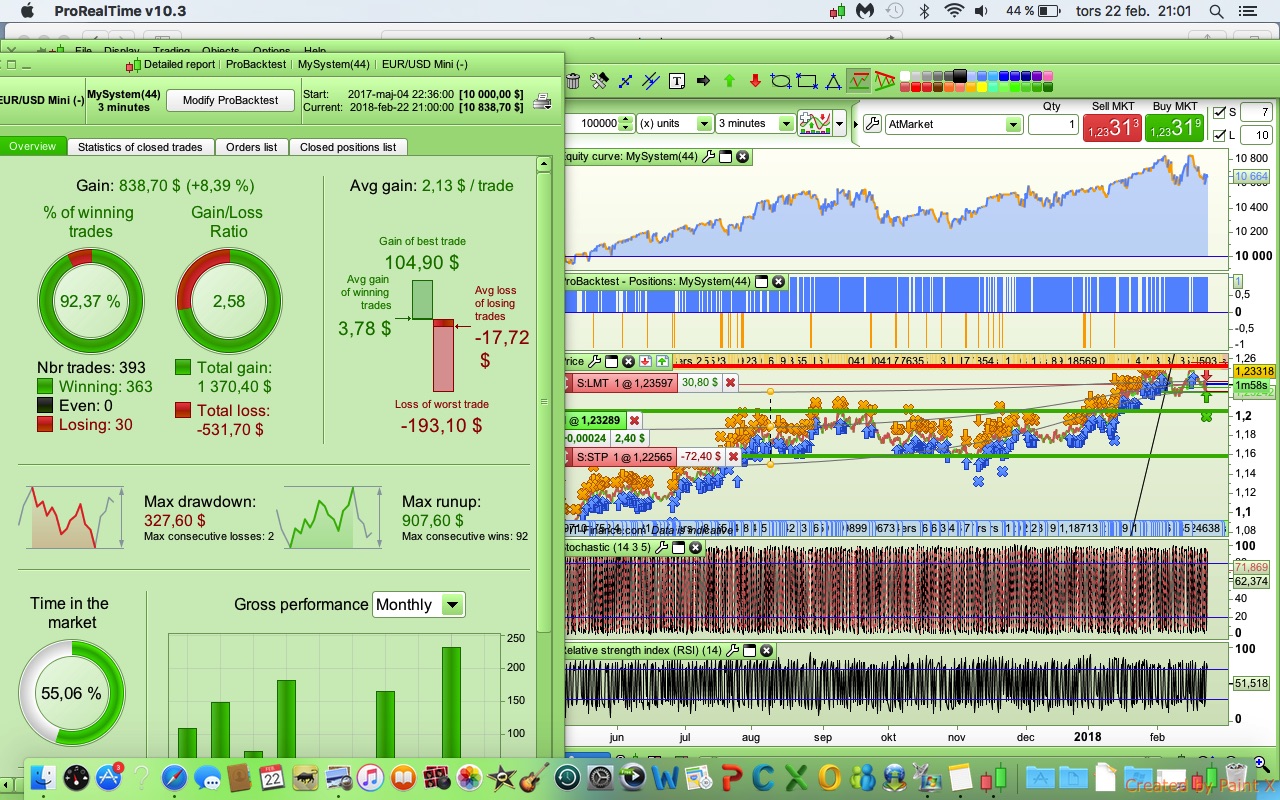The image size is (1280, 800).
Task: Click the red Sell MKT button
Action: [x=1112, y=127]
